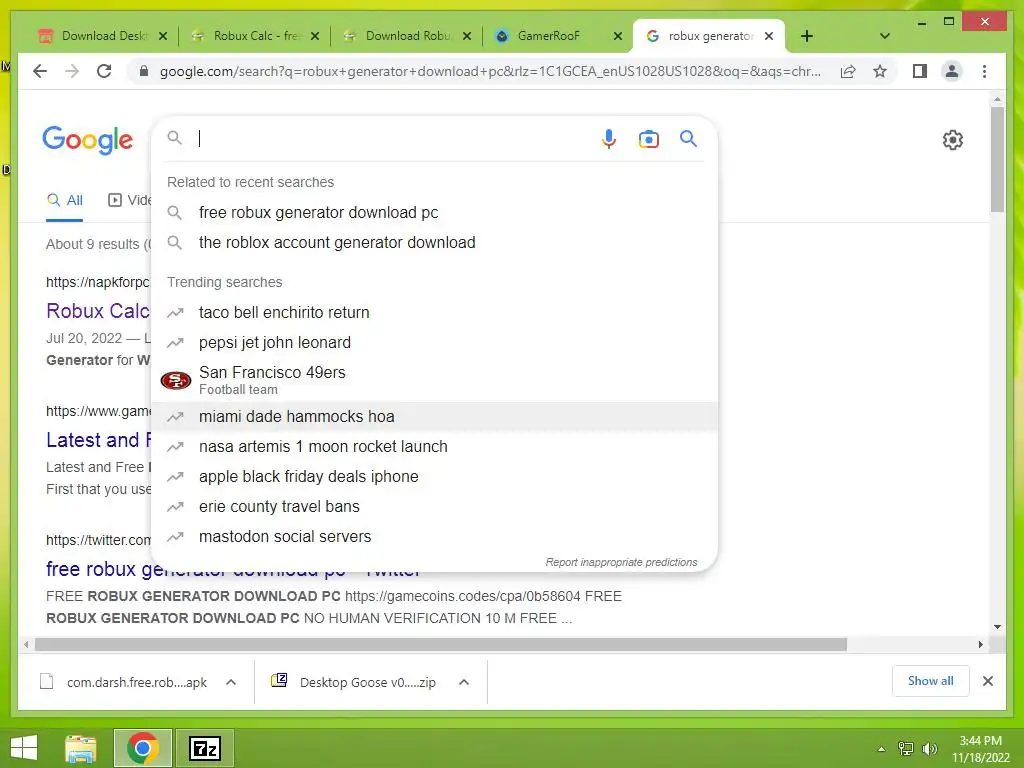
Task: Select trending search taco bell enchirito return
Action: (x=434, y=312)
